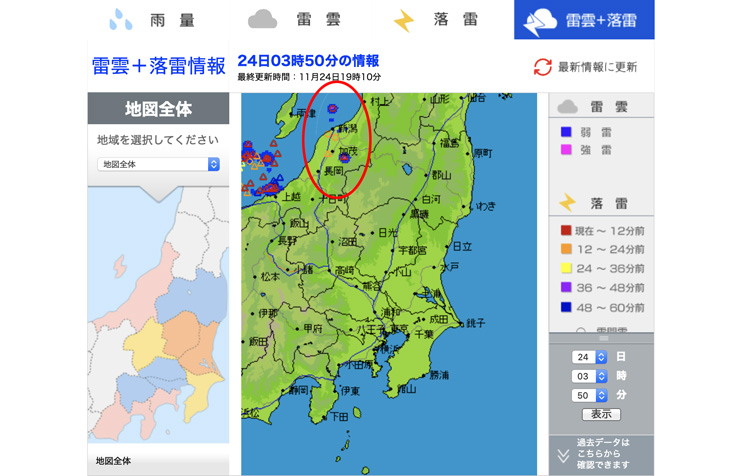
Task: Click the lightning icon in the 落雷 legend header
Action: 567,203
